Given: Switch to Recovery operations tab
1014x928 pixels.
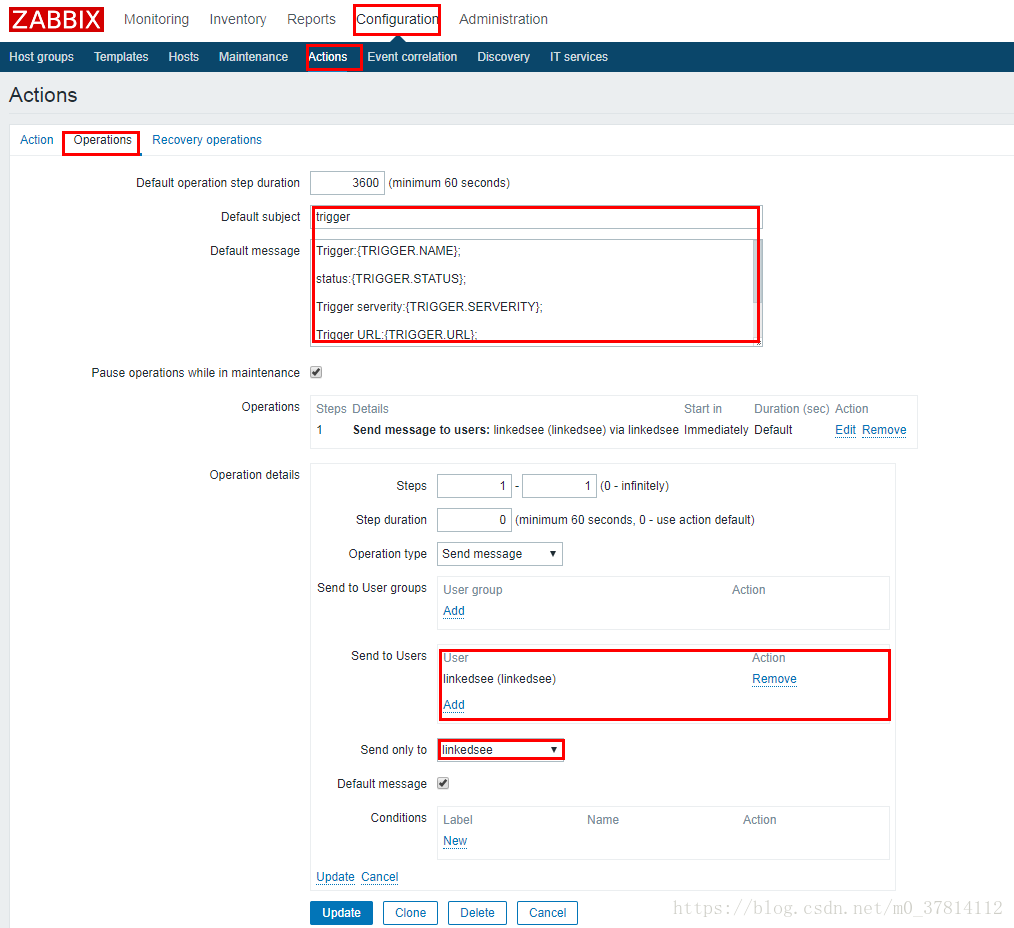Looking at the screenshot, I should coord(207,140).
